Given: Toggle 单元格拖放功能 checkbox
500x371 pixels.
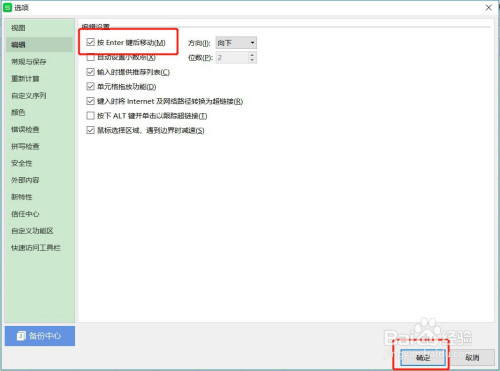Looking at the screenshot, I should [x=90, y=87].
